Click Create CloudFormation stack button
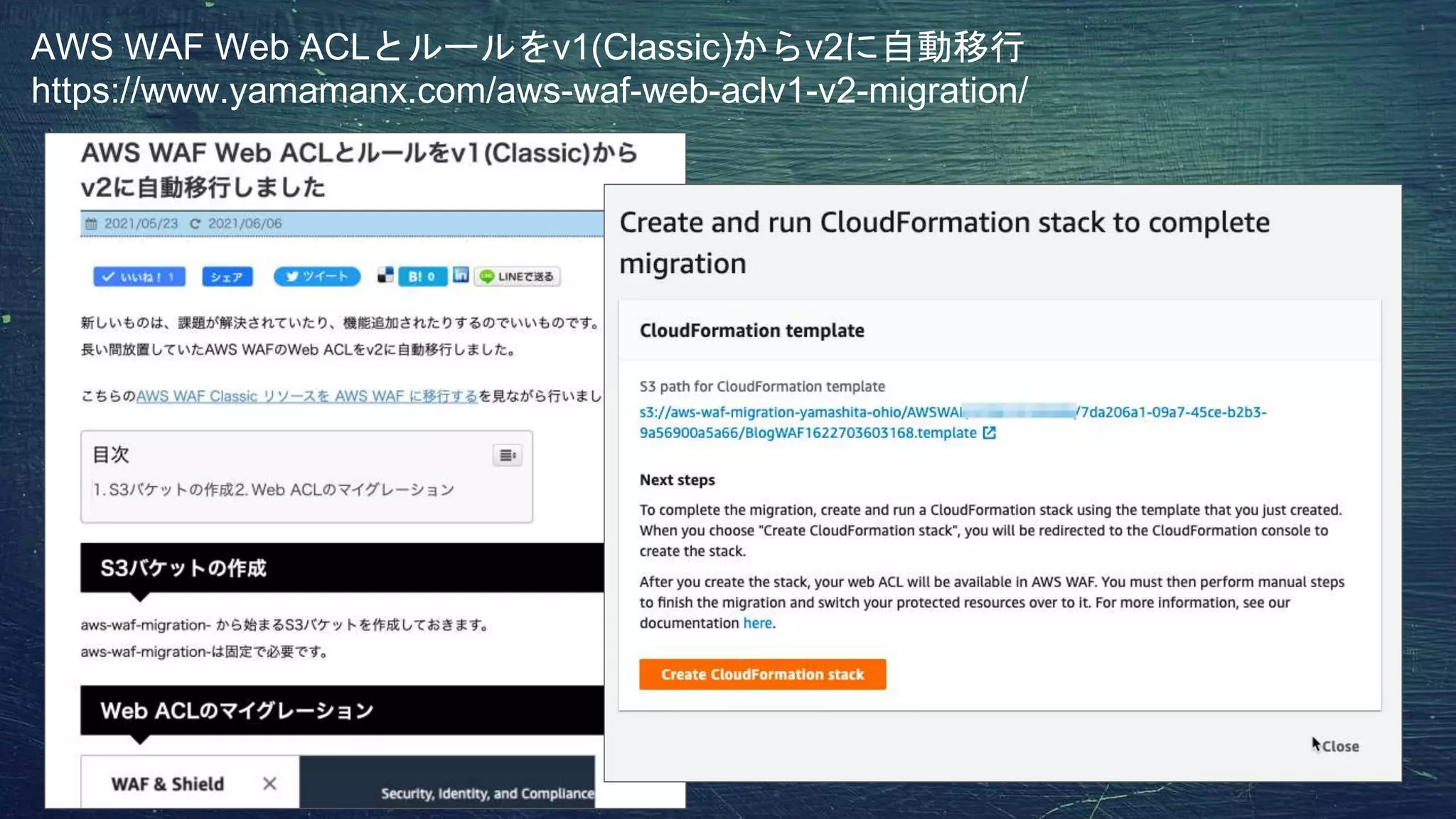The width and height of the screenshot is (1456, 819). coord(762,674)
